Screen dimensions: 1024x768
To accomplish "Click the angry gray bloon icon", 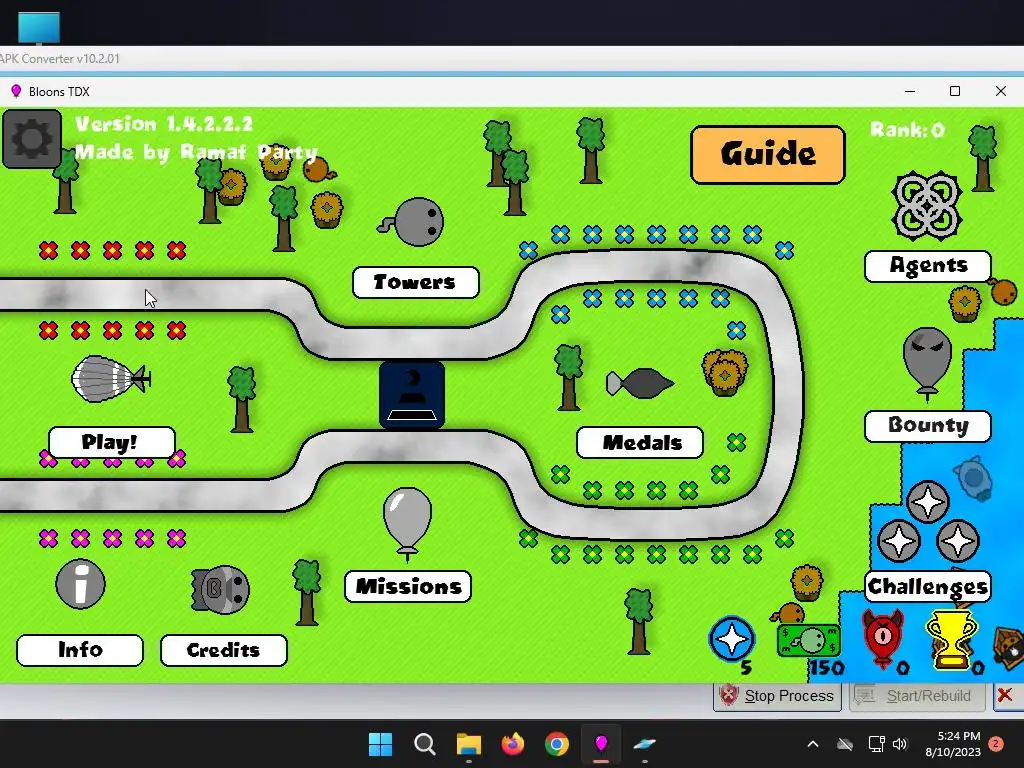I will coord(927,363).
